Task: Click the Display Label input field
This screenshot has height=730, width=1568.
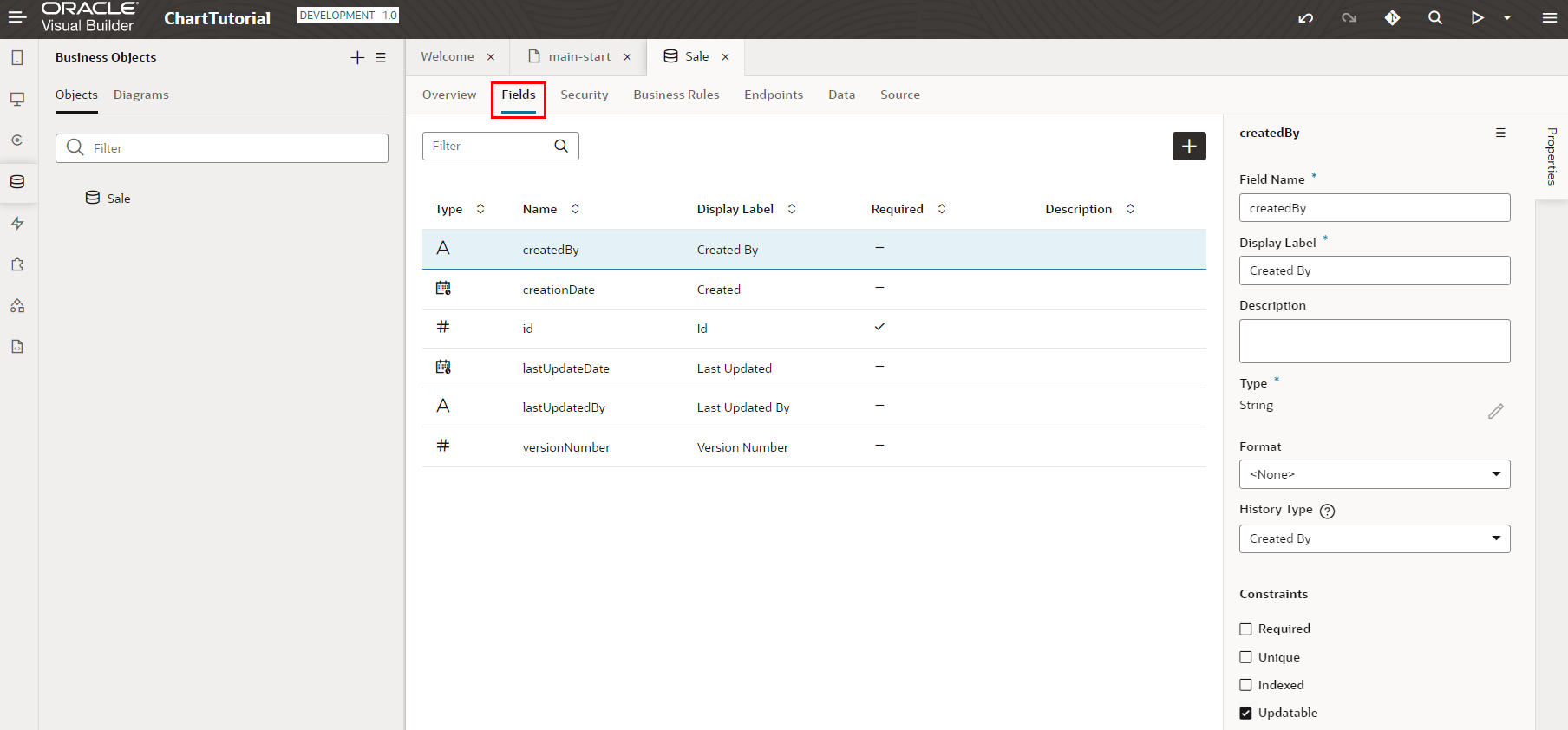Action: coord(1374,270)
